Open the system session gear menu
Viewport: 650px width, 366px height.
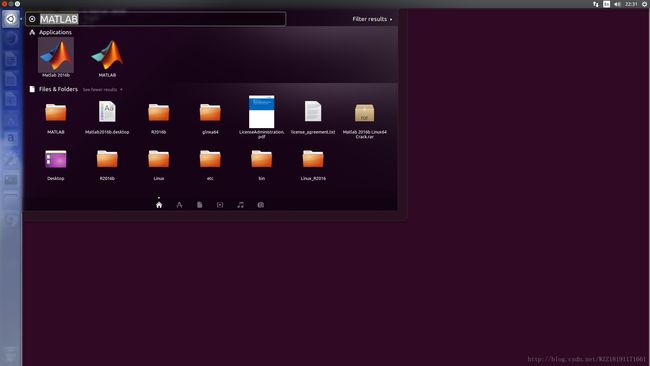(x=645, y=4)
